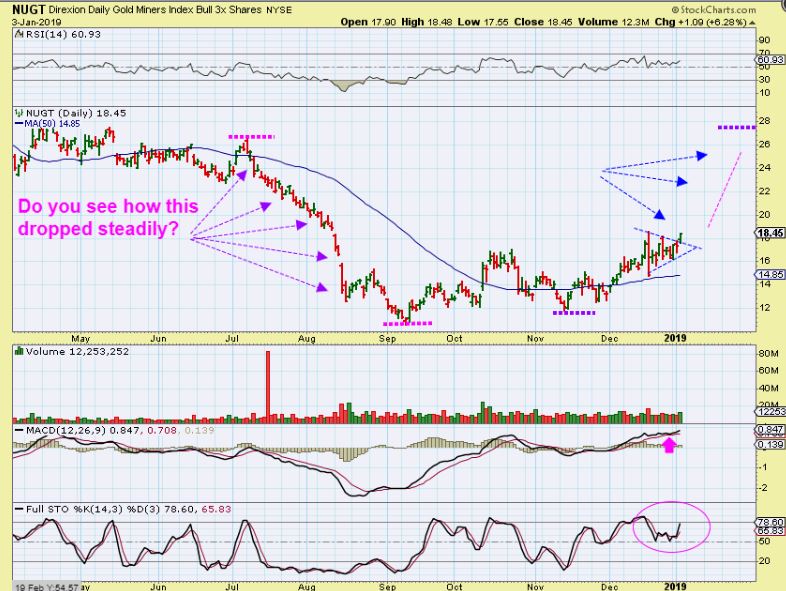Click the 20 level on the stochastic axis
This screenshot has height=591, width=786.
764,561
